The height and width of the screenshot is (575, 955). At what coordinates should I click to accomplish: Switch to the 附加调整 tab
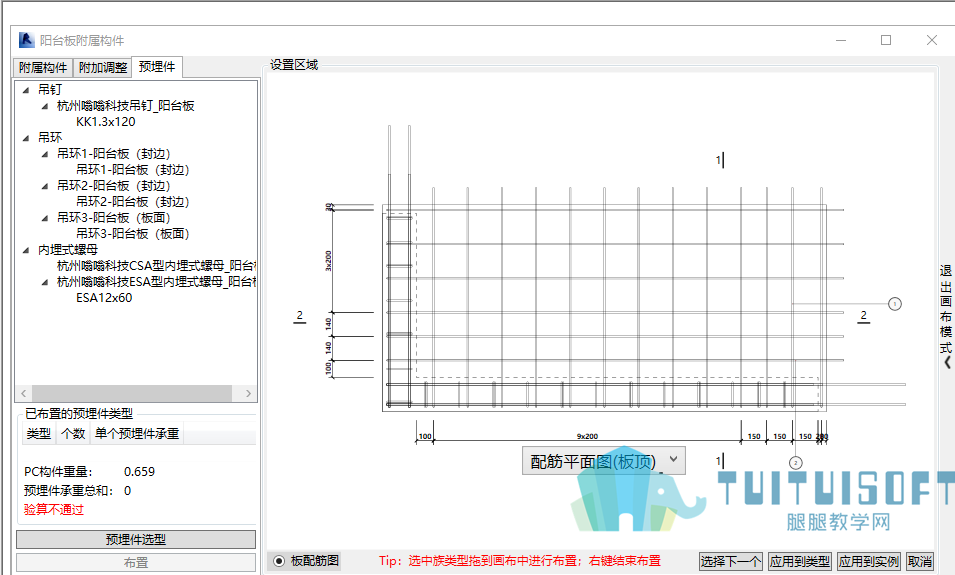point(103,67)
